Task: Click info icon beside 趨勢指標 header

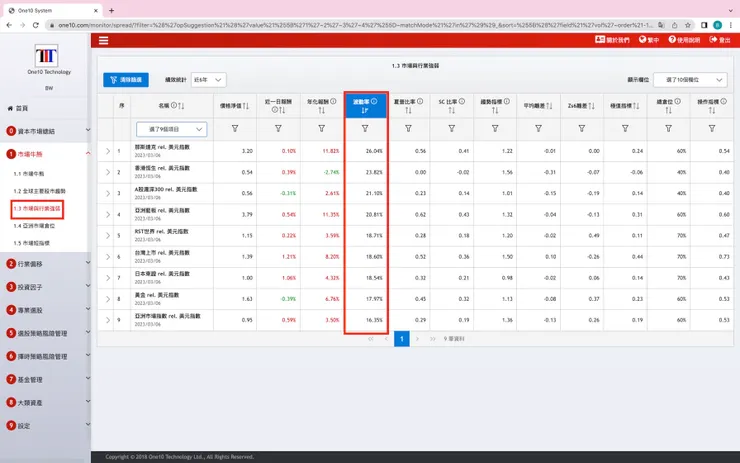Action: pyautogui.click(x=507, y=101)
